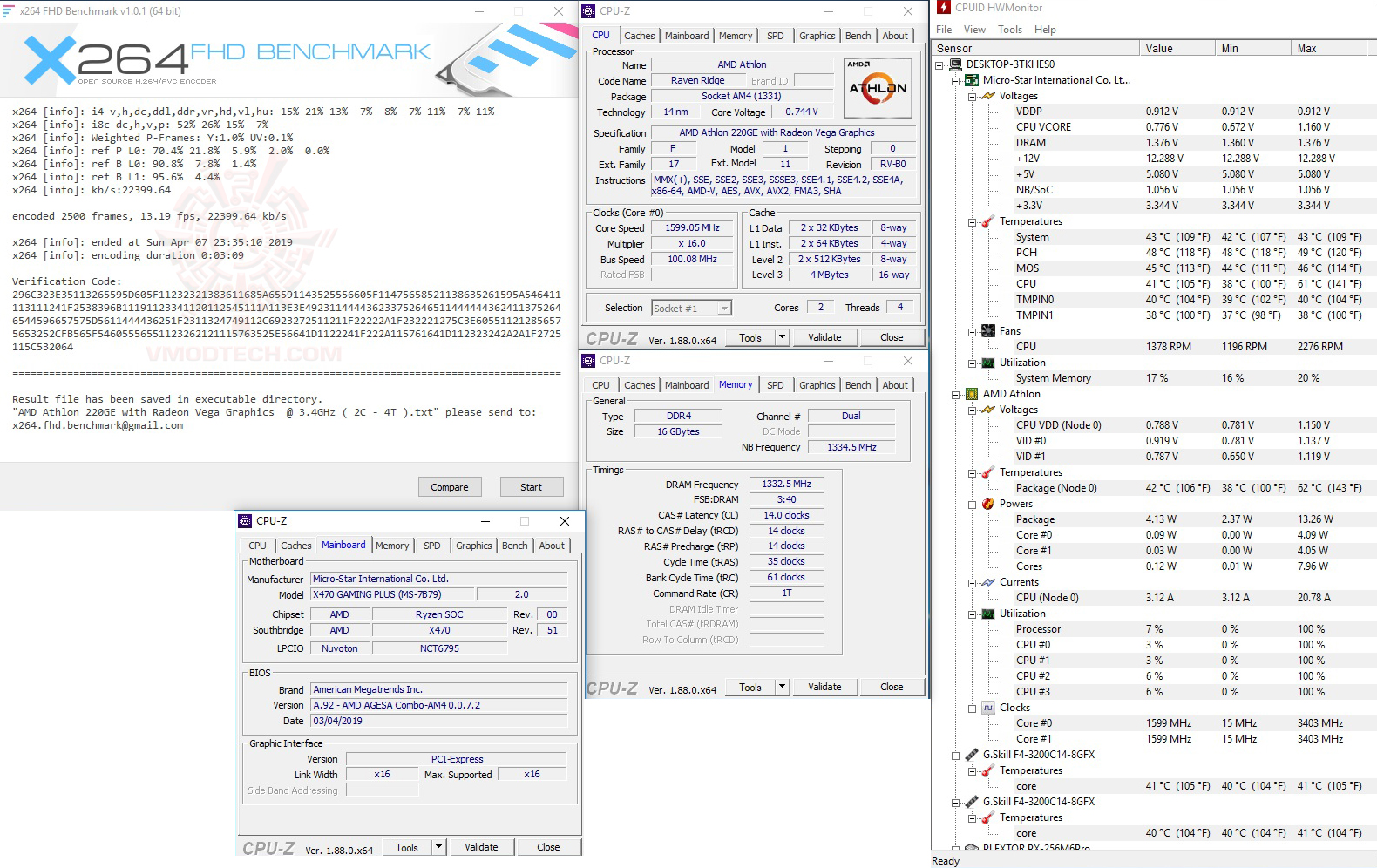Collapse the Temperatures node above Package (Node 0)
1377x868 pixels.
[973, 472]
